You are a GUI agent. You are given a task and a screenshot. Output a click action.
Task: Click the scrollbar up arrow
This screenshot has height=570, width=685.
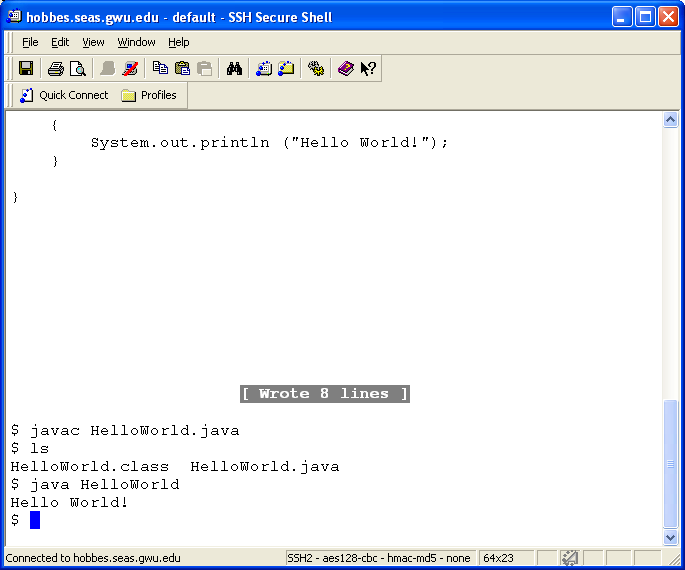(671, 120)
